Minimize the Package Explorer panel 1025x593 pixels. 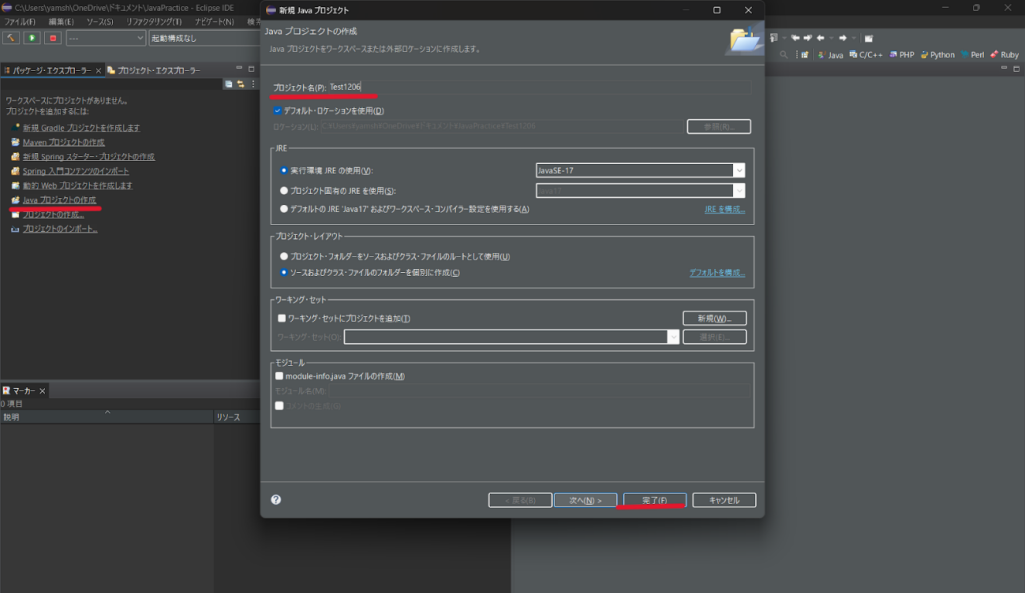[x=239, y=69]
